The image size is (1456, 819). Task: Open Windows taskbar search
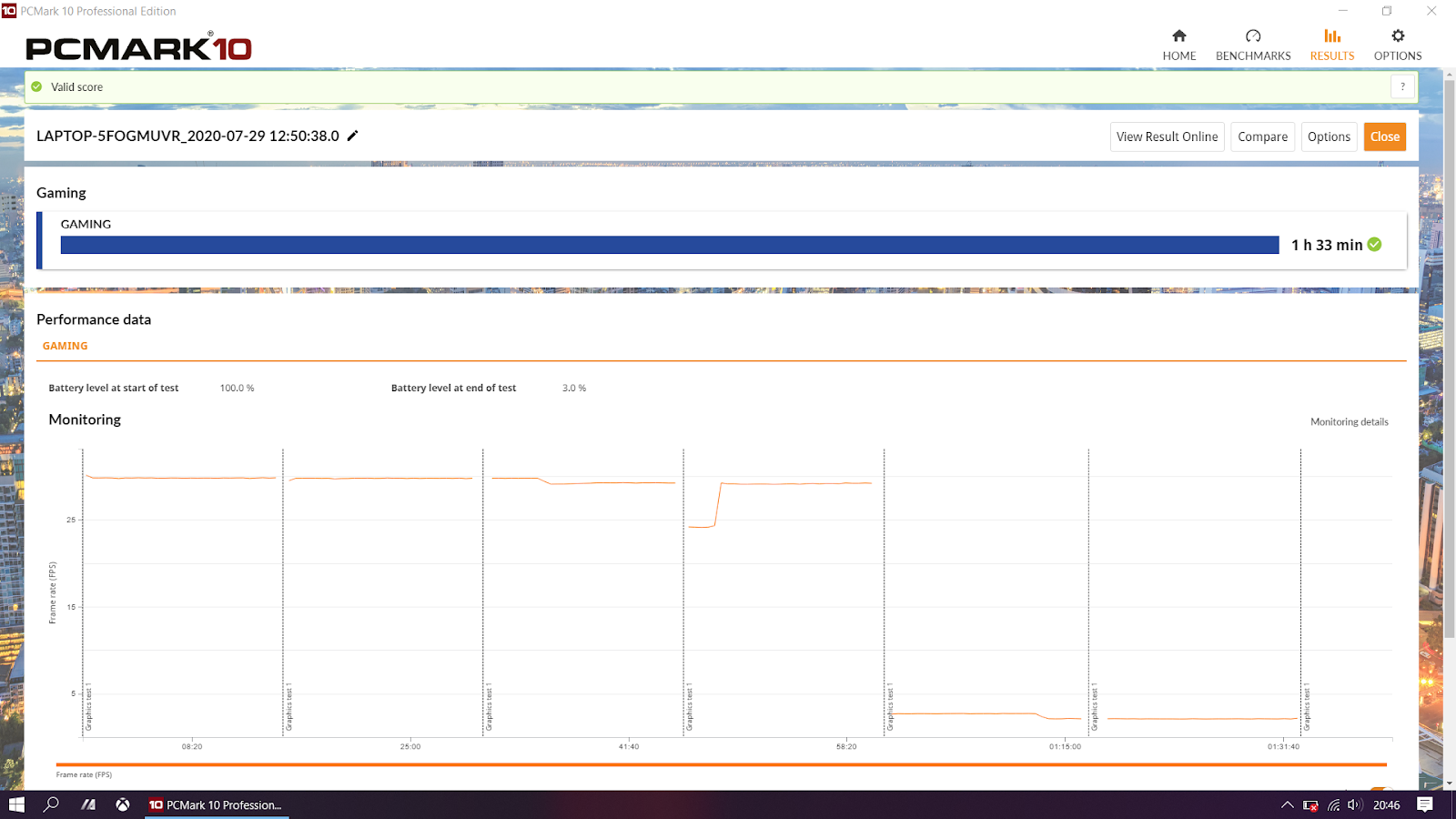pyautogui.click(x=51, y=804)
